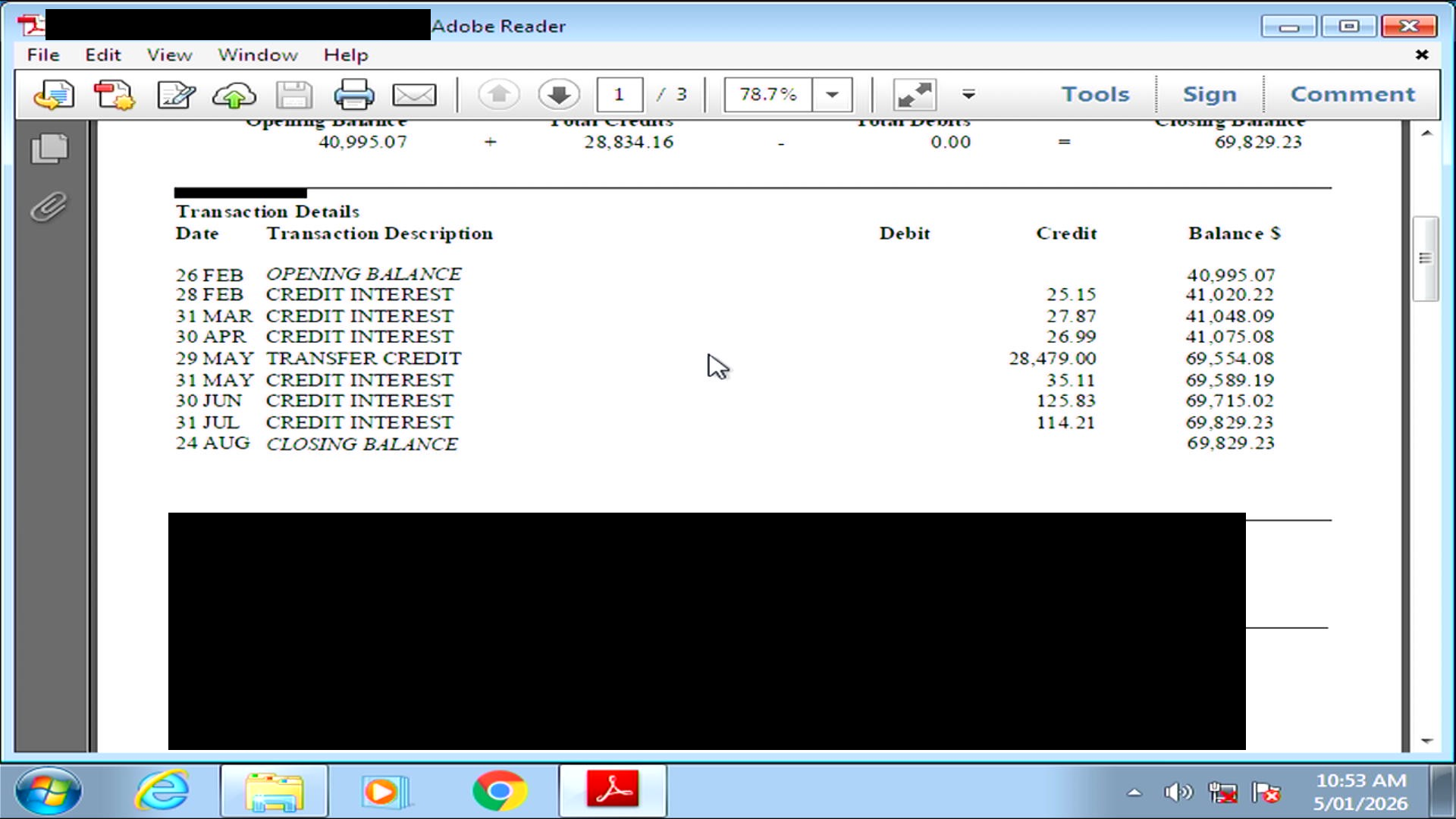Click the Save to cloud upload icon
1456x819 pixels.
[x=234, y=96]
